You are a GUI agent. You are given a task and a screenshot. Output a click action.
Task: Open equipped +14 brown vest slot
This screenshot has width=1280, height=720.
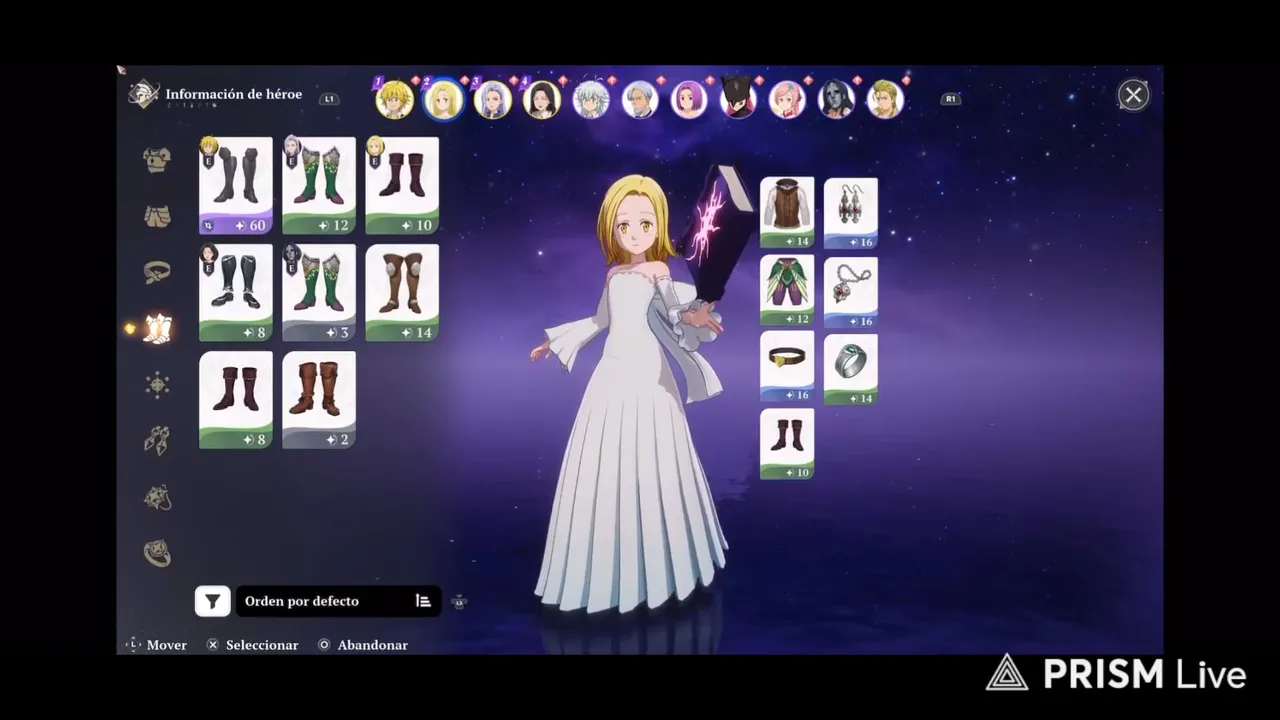pos(787,213)
